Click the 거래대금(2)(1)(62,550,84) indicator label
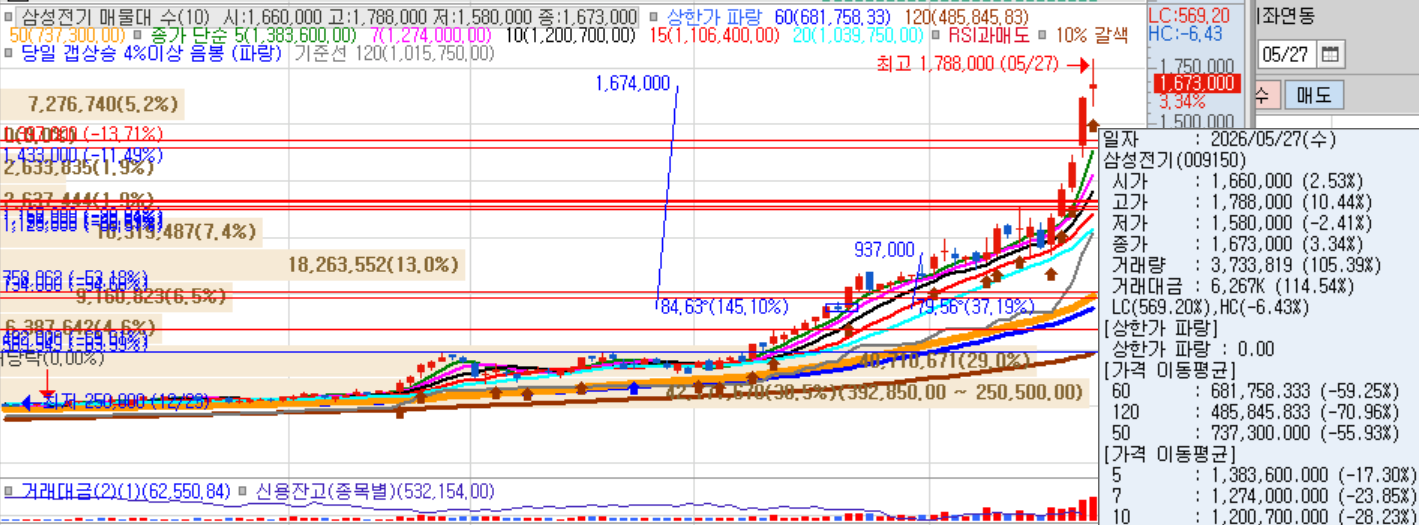 point(124,492)
